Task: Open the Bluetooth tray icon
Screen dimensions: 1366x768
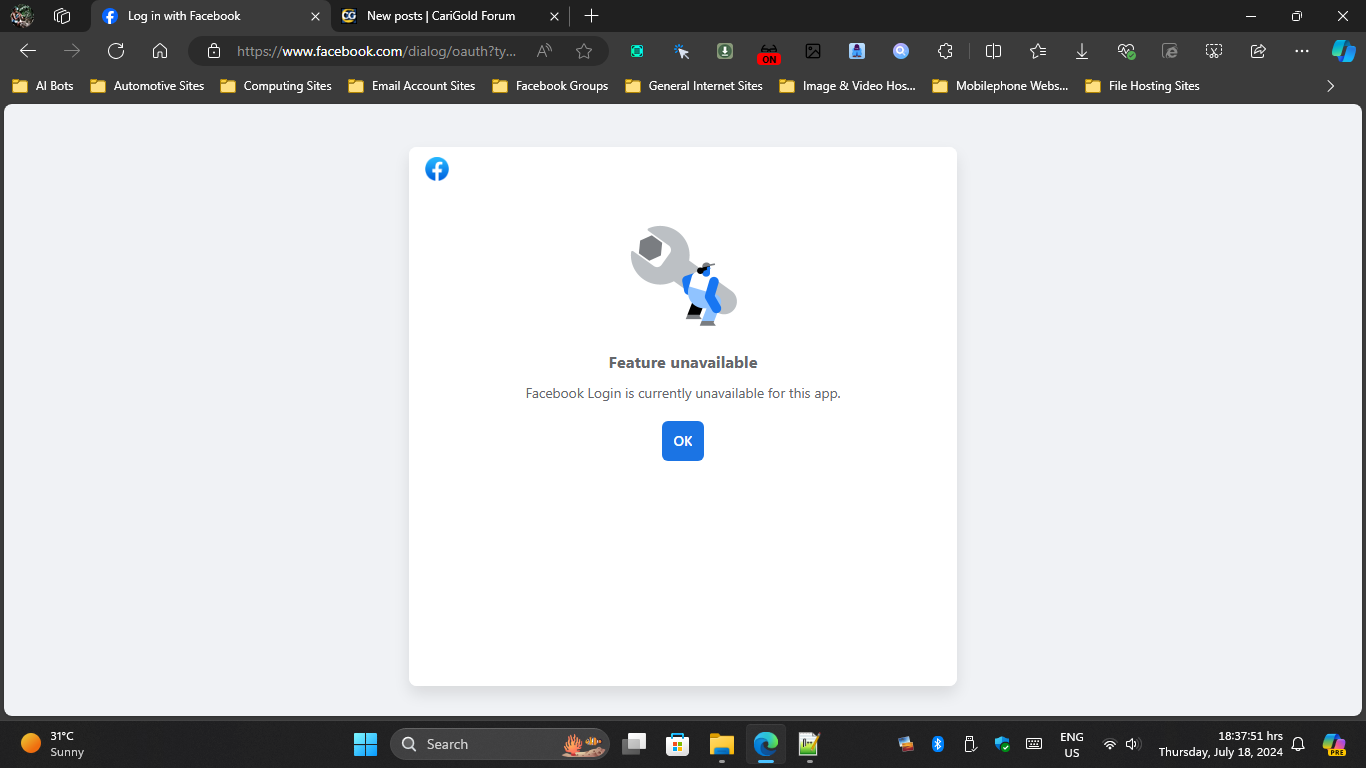Action: coord(938,744)
